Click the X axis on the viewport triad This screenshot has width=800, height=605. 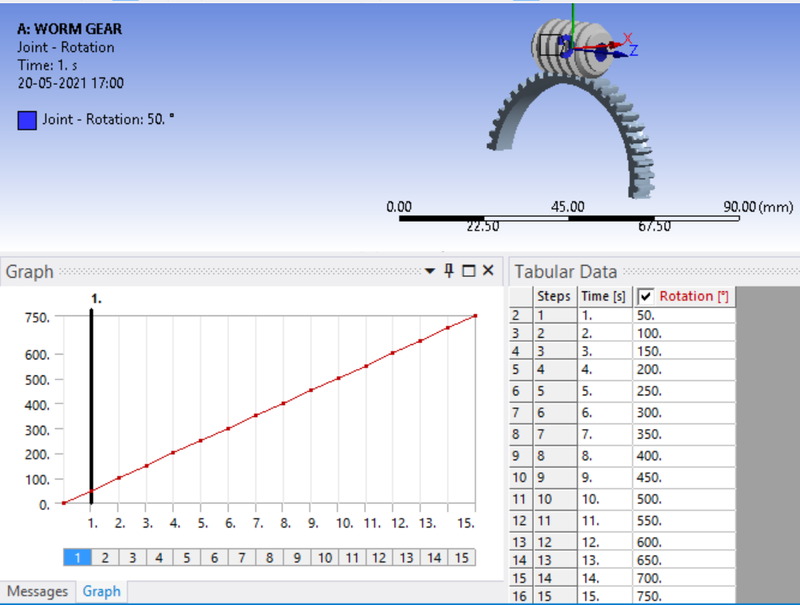click(627, 36)
